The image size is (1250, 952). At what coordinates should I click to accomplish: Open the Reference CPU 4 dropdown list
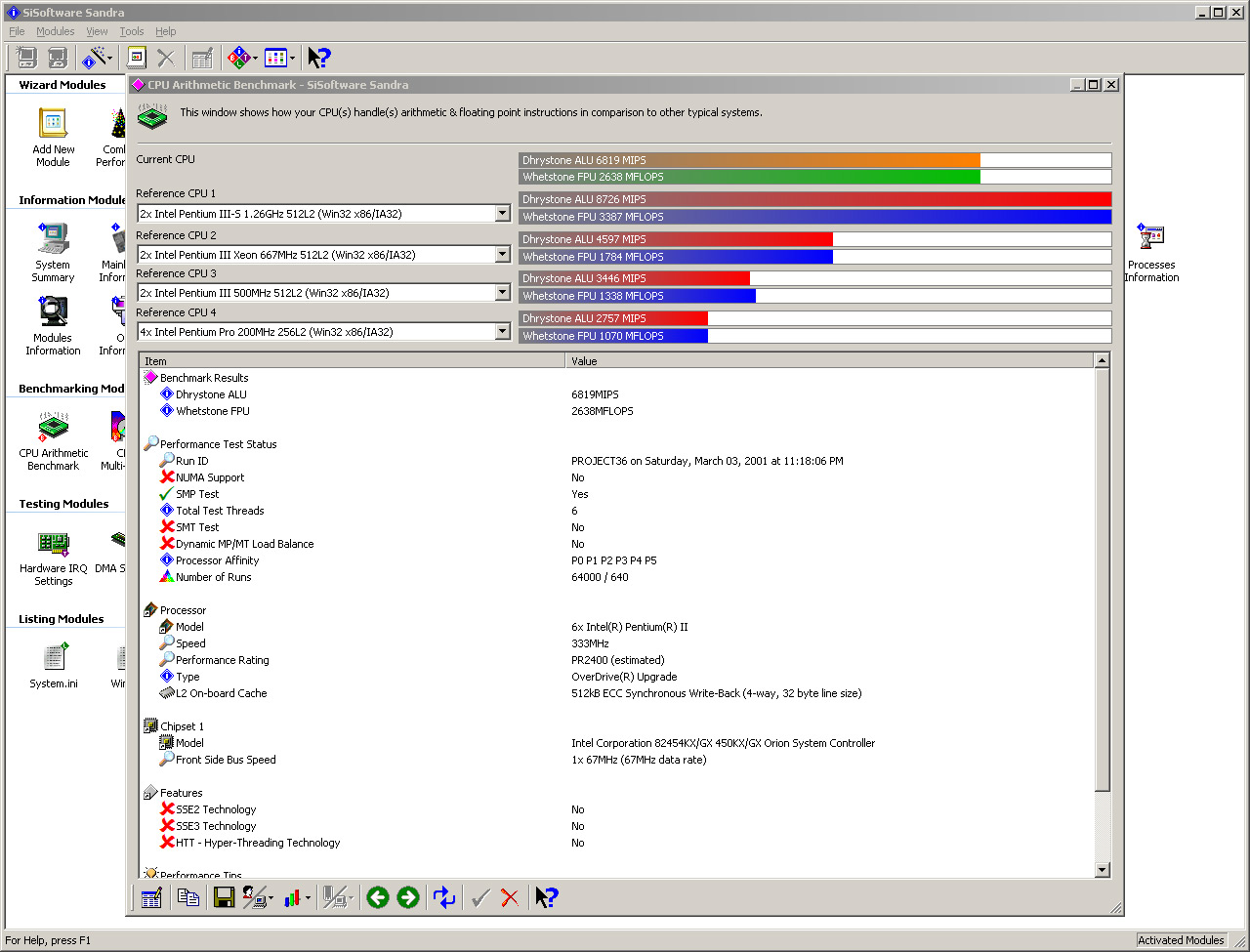[x=502, y=332]
